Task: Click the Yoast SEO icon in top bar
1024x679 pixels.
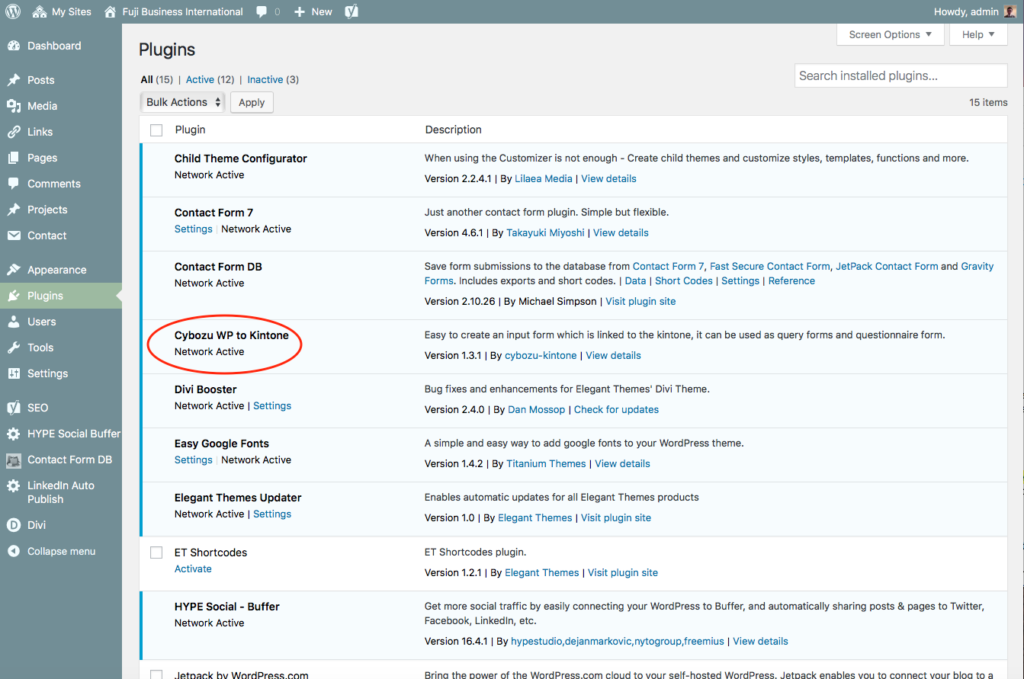Action: [x=352, y=12]
